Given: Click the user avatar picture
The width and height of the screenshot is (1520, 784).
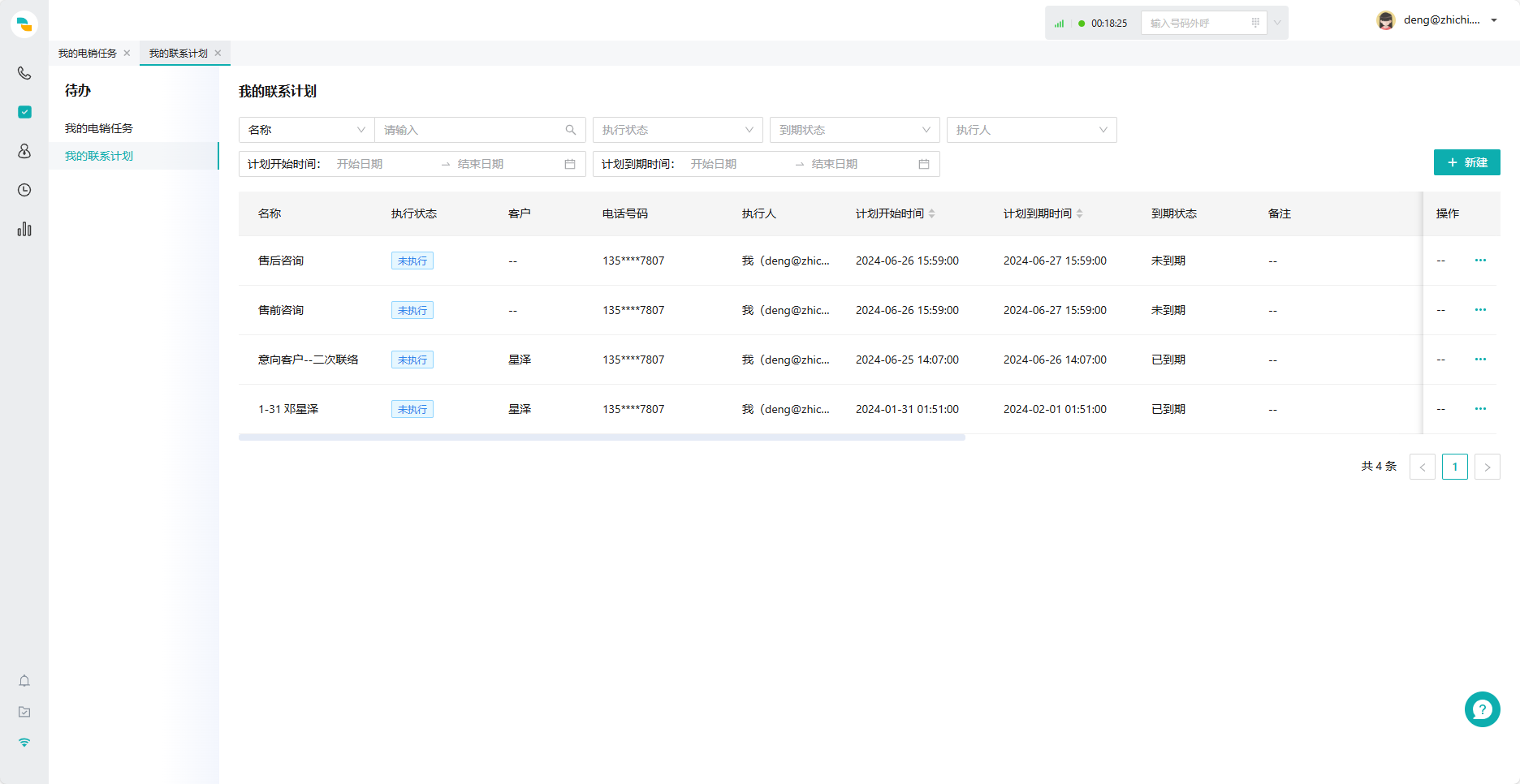Looking at the screenshot, I should click(x=1386, y=20).
